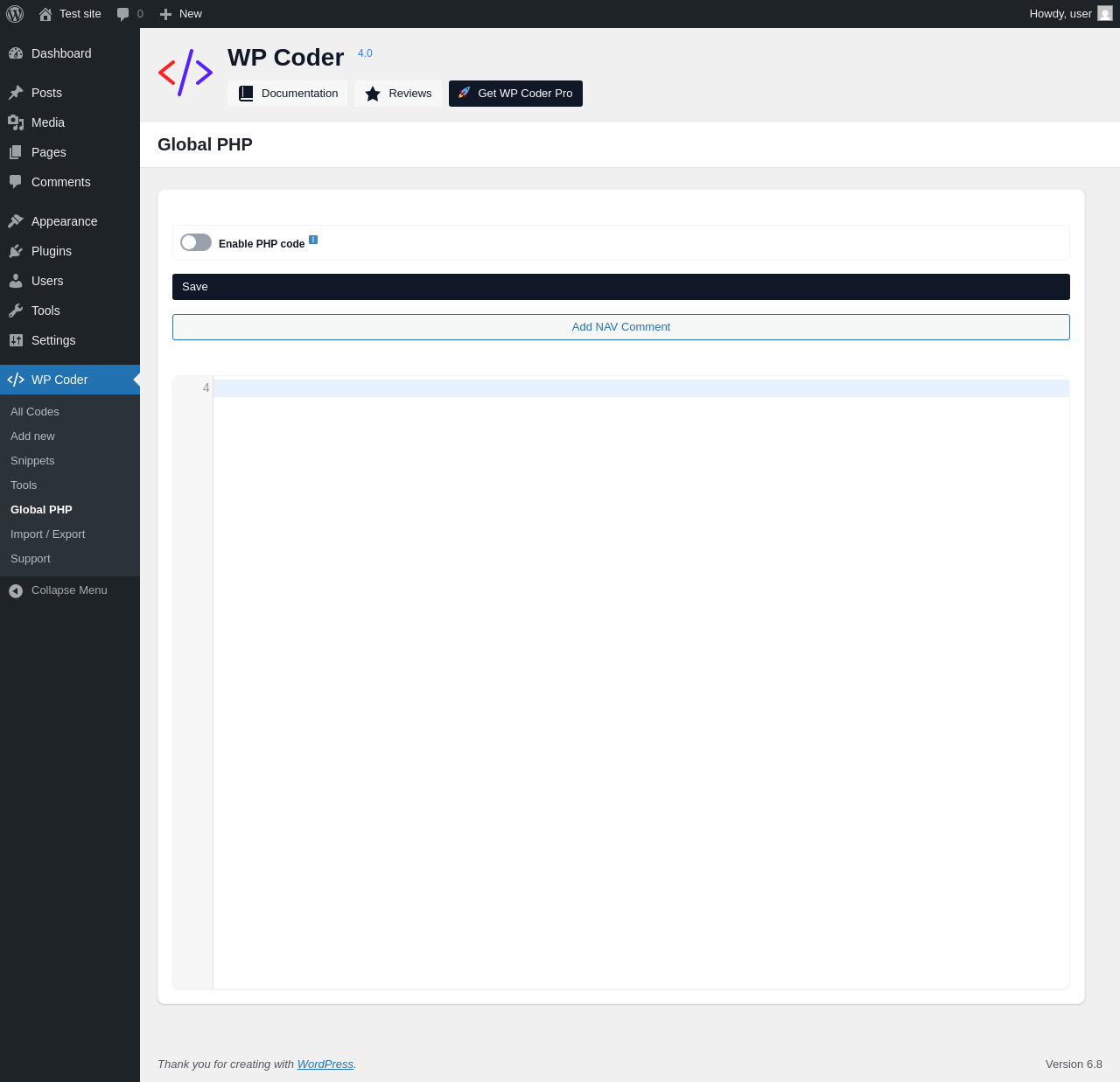1120x1082 pixels.
Task: Click the Settings sliders icon
Action: point(16,340)
